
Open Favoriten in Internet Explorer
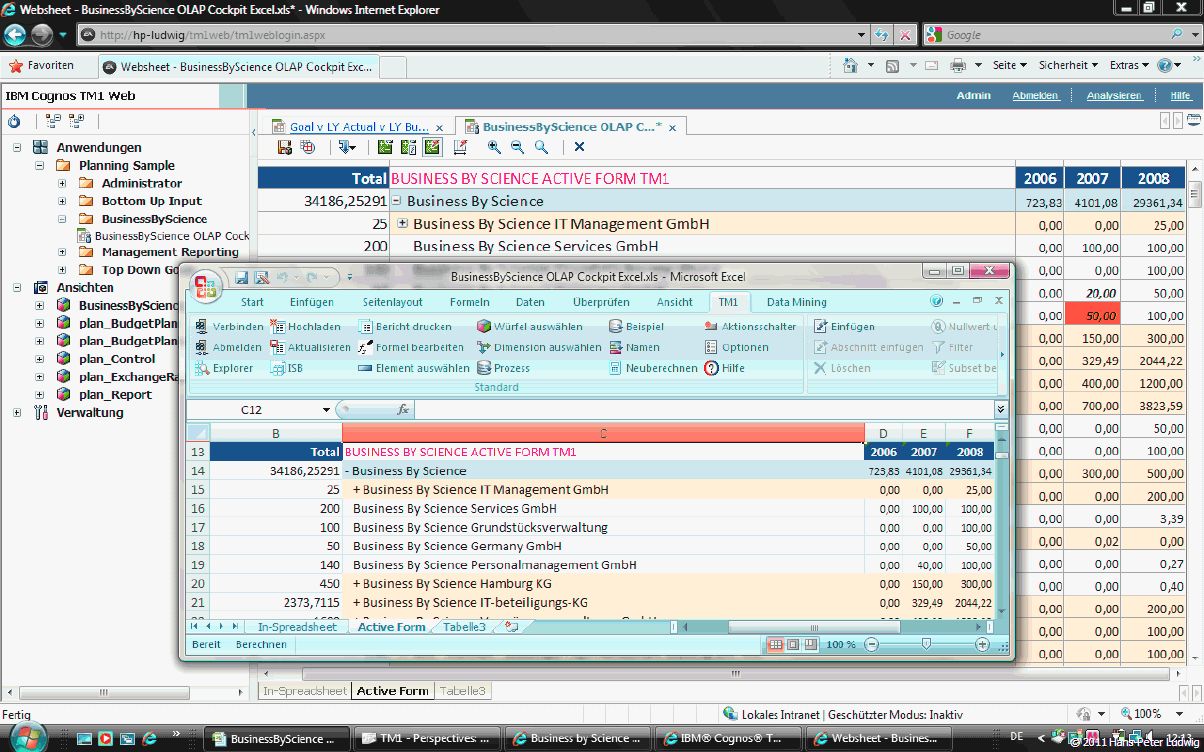(x=42, y=66)
